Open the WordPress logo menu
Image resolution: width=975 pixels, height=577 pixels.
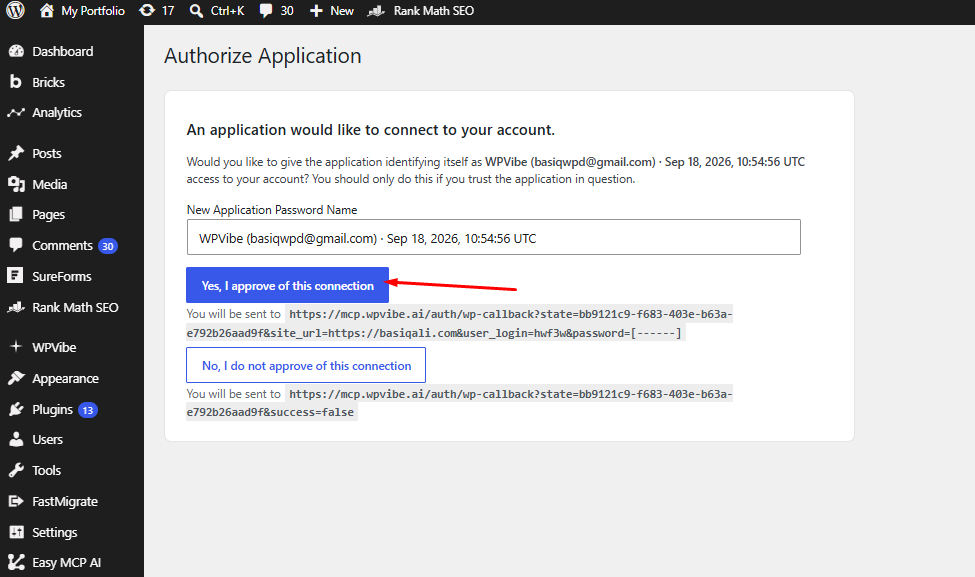[16, 11]
